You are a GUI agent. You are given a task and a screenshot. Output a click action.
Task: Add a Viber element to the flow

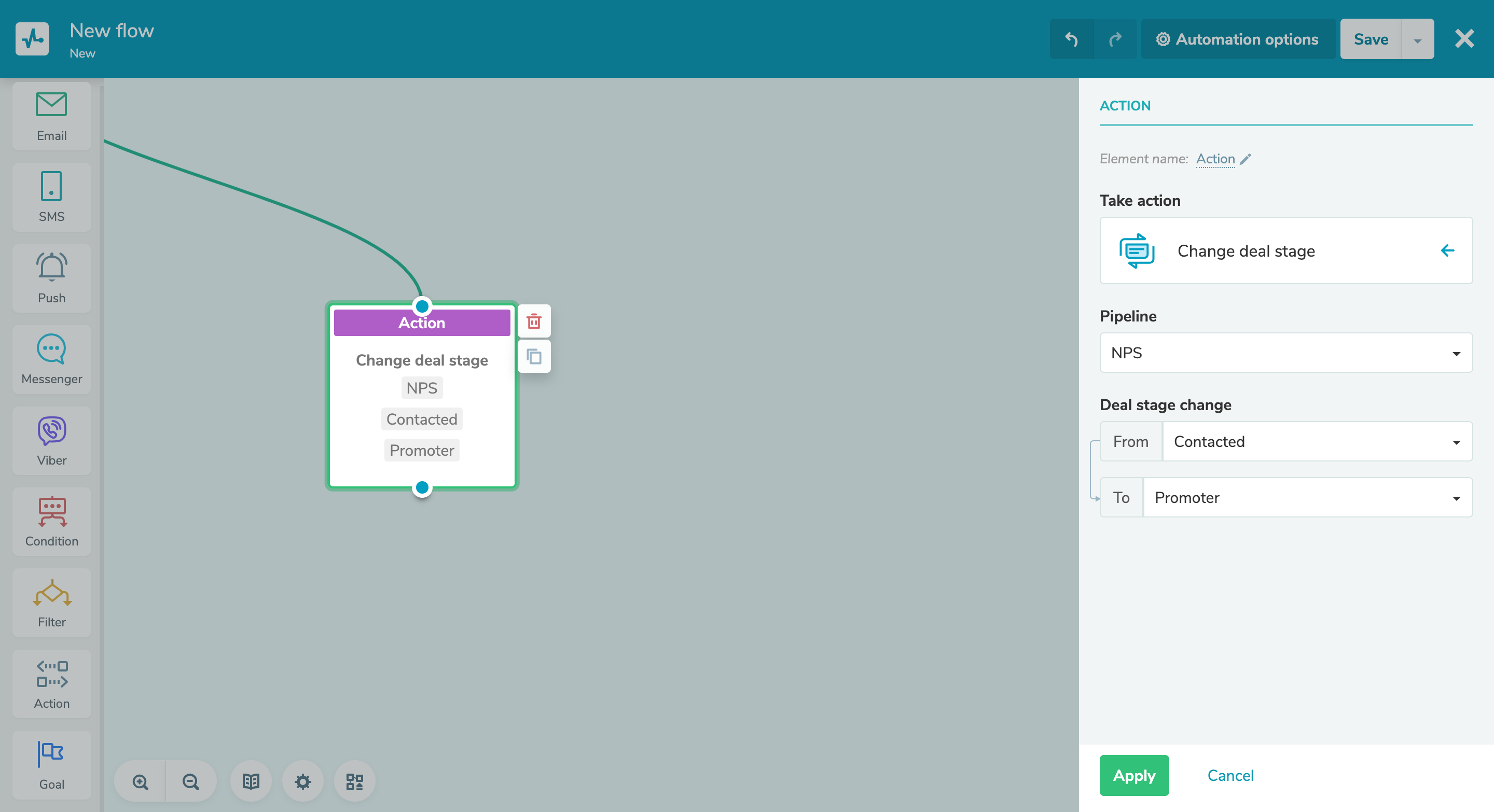pos(51,441)
